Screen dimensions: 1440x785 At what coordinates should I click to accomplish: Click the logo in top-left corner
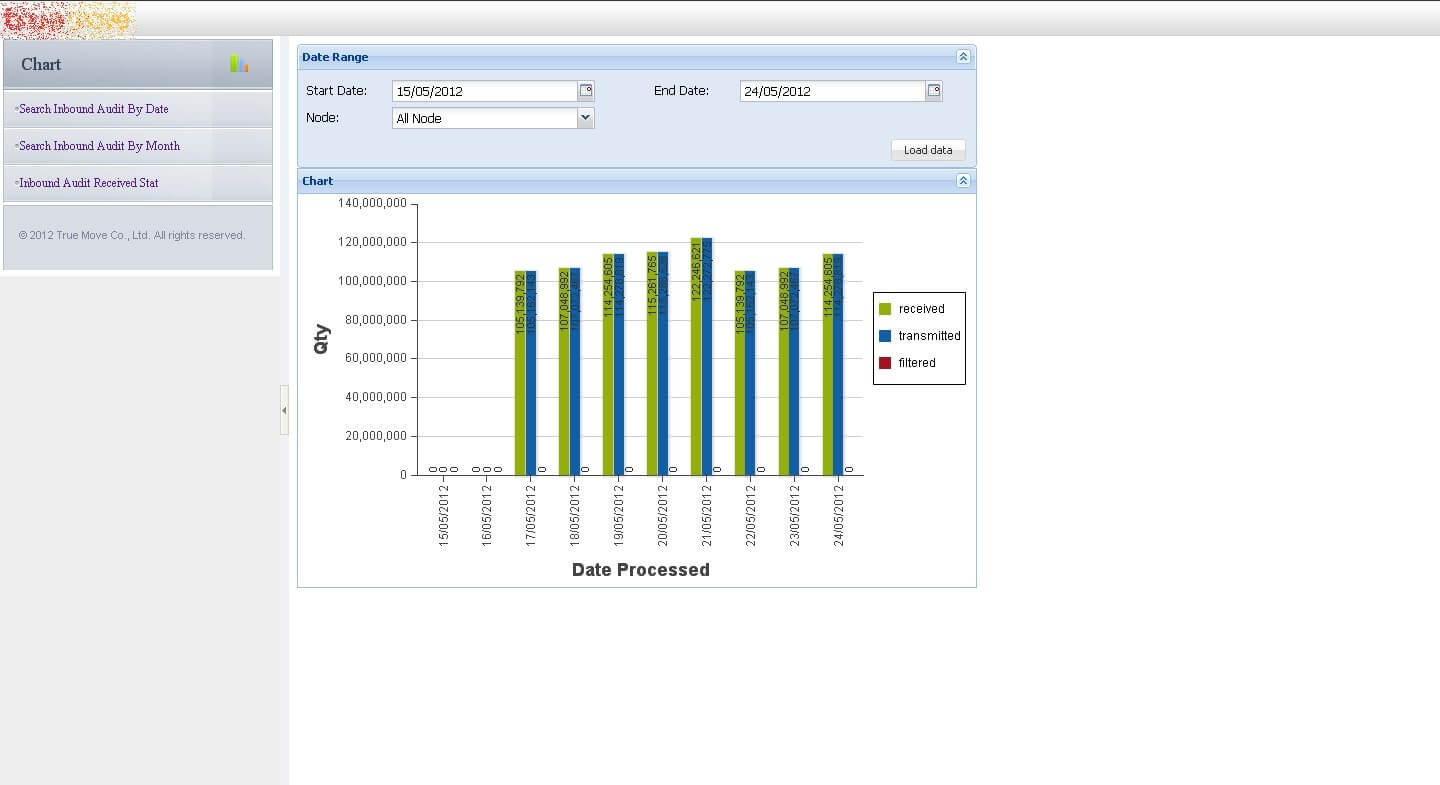pyautogui.click(x=68, y=19)
